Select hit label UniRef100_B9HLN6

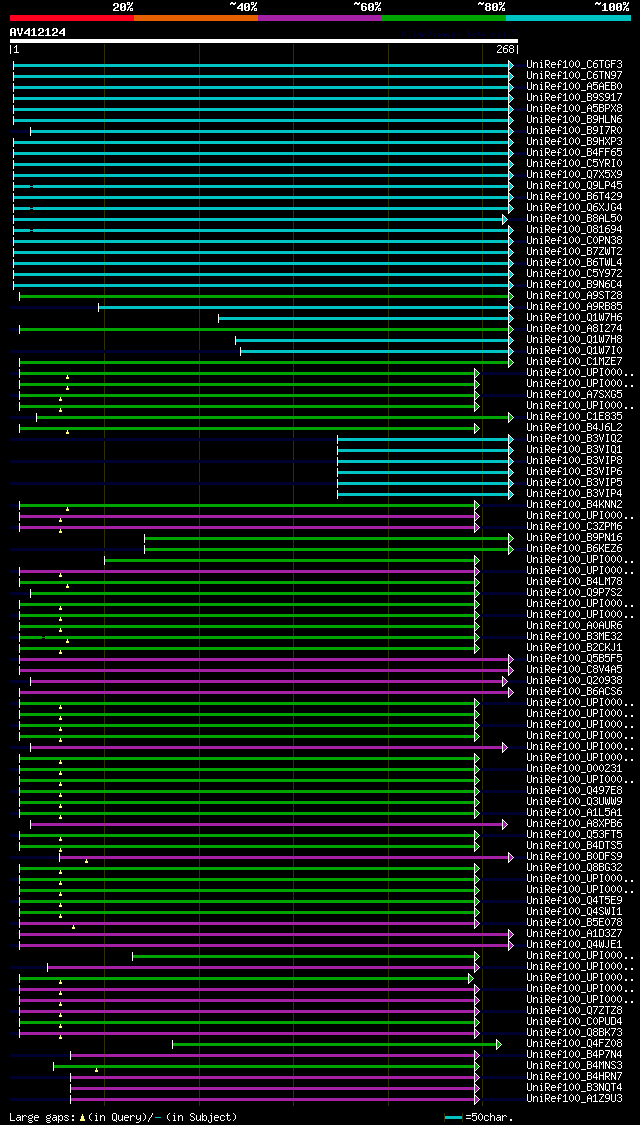click(x=574, y=119)
